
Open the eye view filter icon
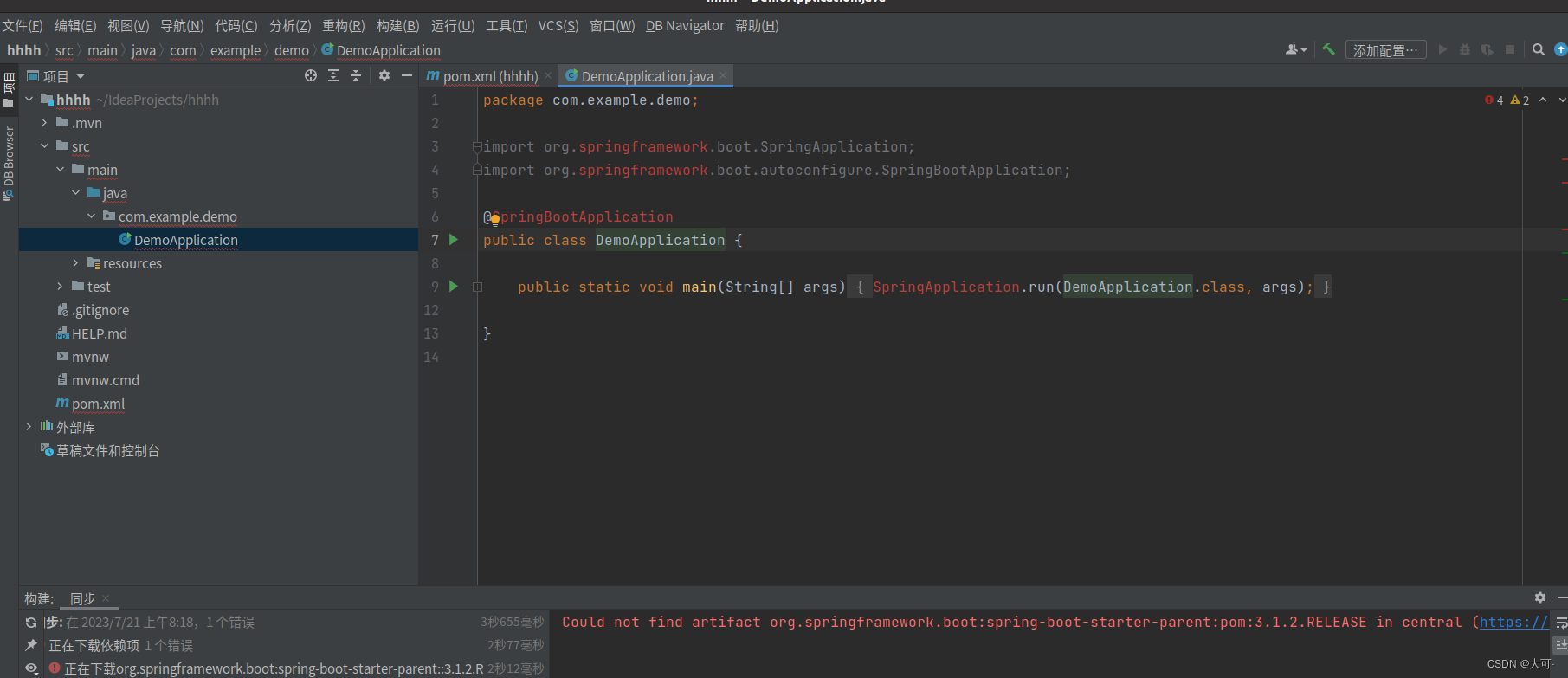[31, 668]
